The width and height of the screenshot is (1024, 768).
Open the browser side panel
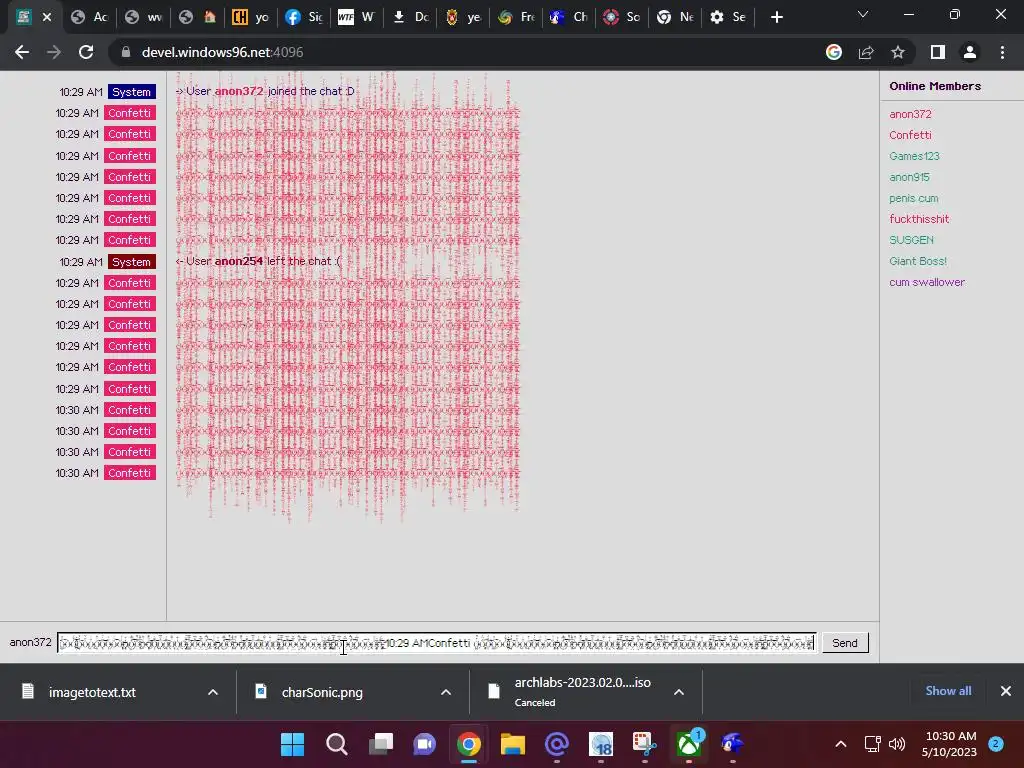(938, 52)
